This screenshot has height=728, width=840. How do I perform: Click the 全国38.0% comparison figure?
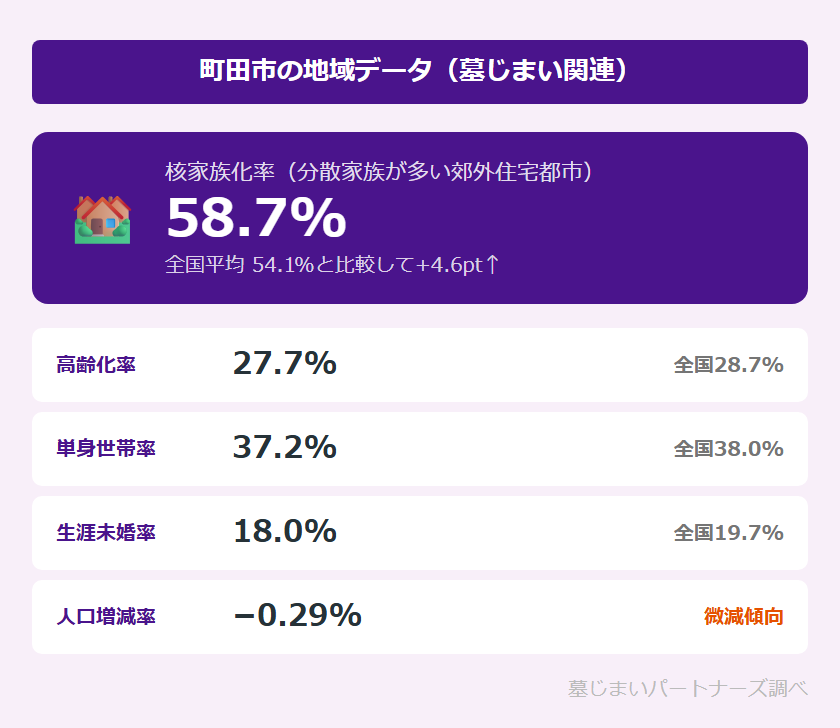728,449
